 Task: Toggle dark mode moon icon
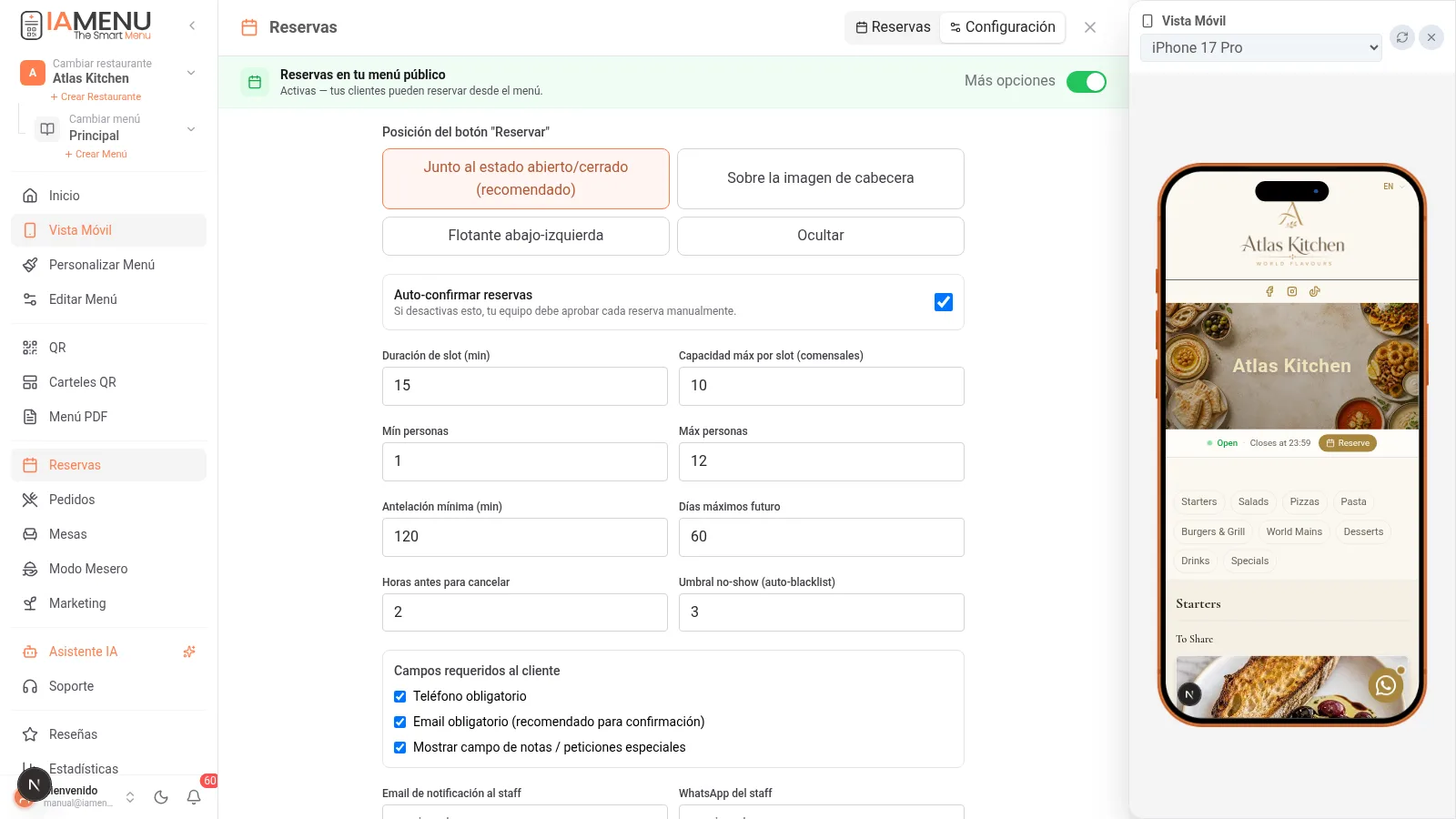pos(161,797)
